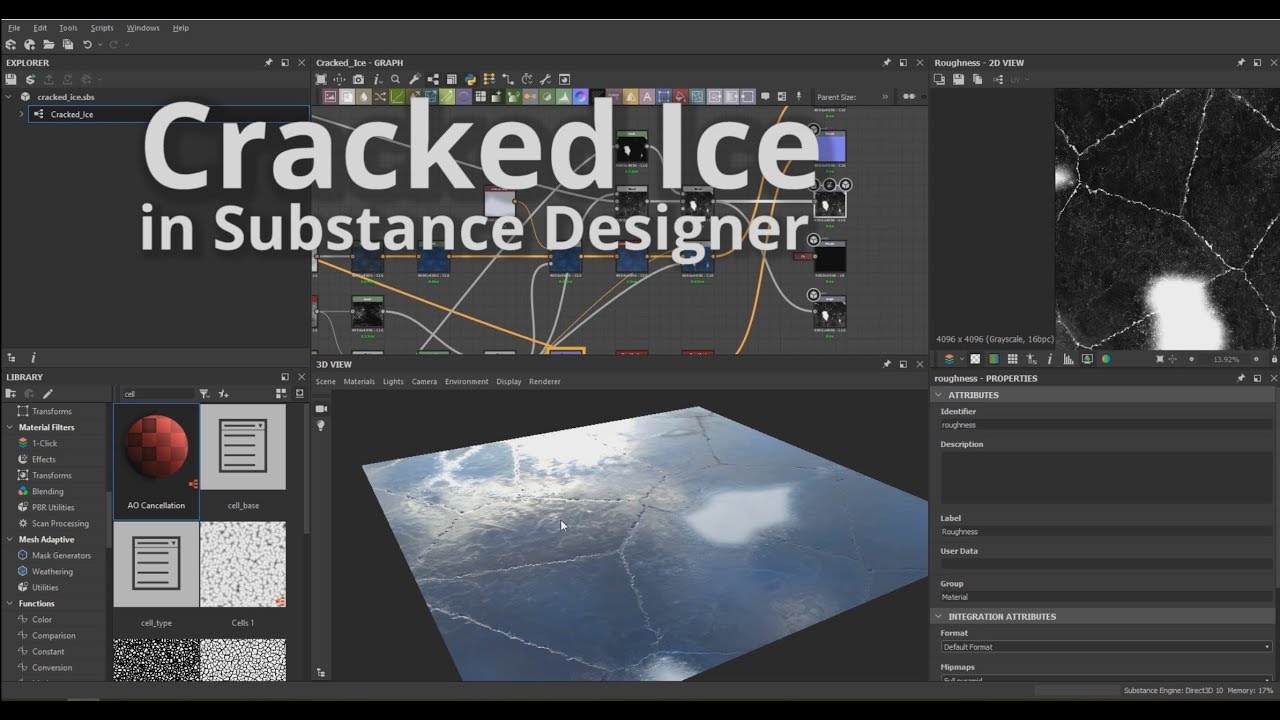Open the Scene menu in 3D View
The image size is (1280, 720).
(326, 381)
